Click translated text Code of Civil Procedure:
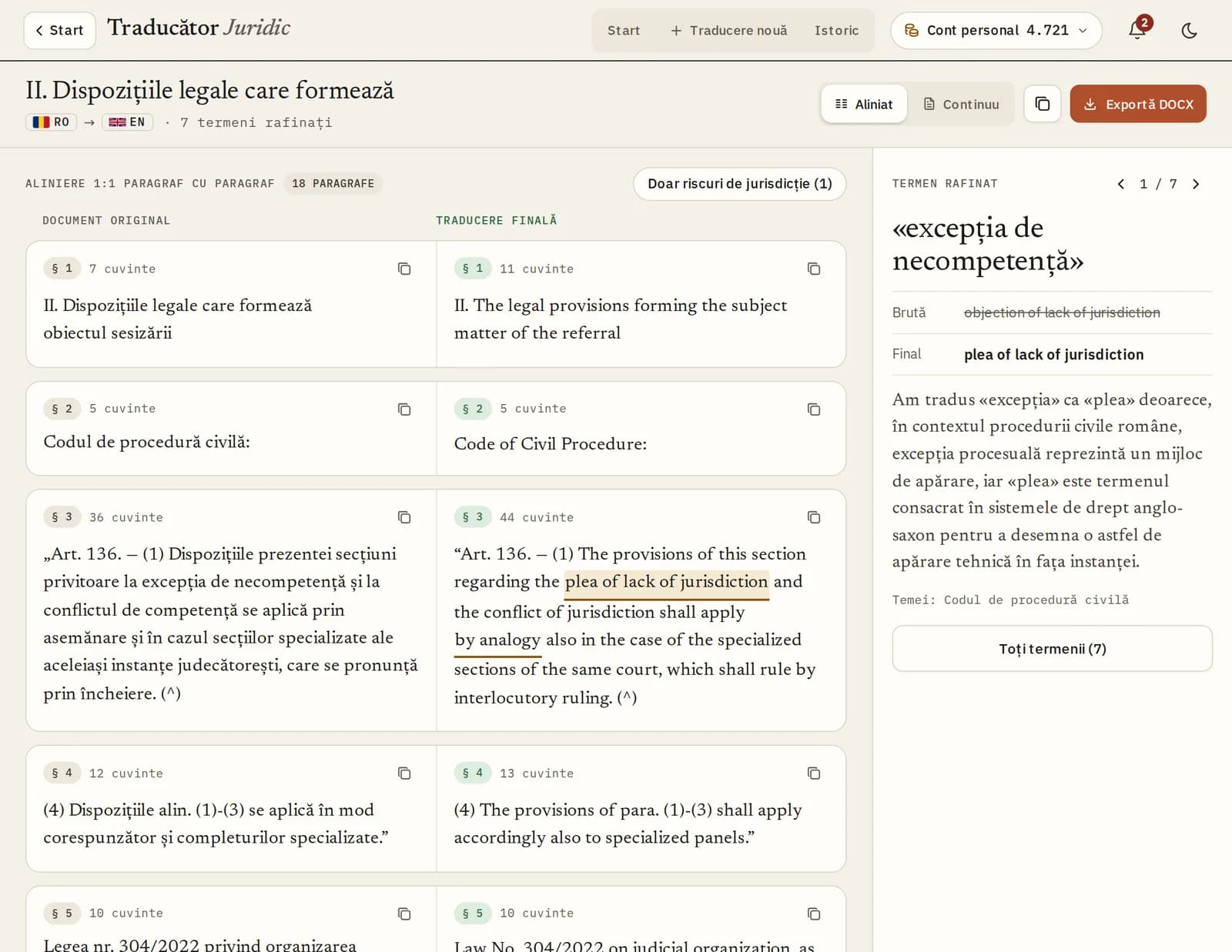The height and width of the screenshot is (952, 1232). (x=551, y=444)
